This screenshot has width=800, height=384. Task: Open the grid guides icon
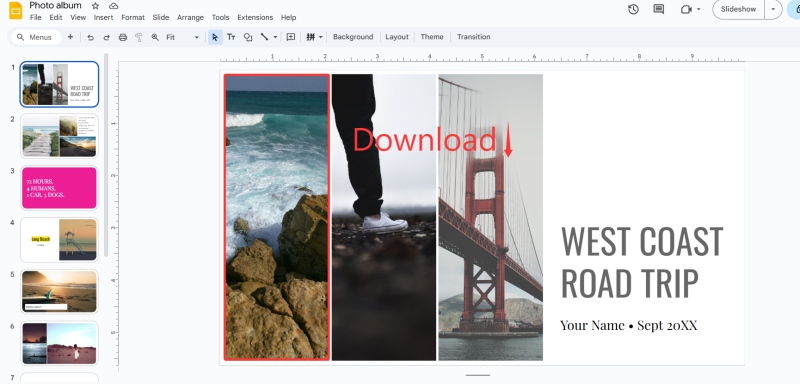(310, 37)
